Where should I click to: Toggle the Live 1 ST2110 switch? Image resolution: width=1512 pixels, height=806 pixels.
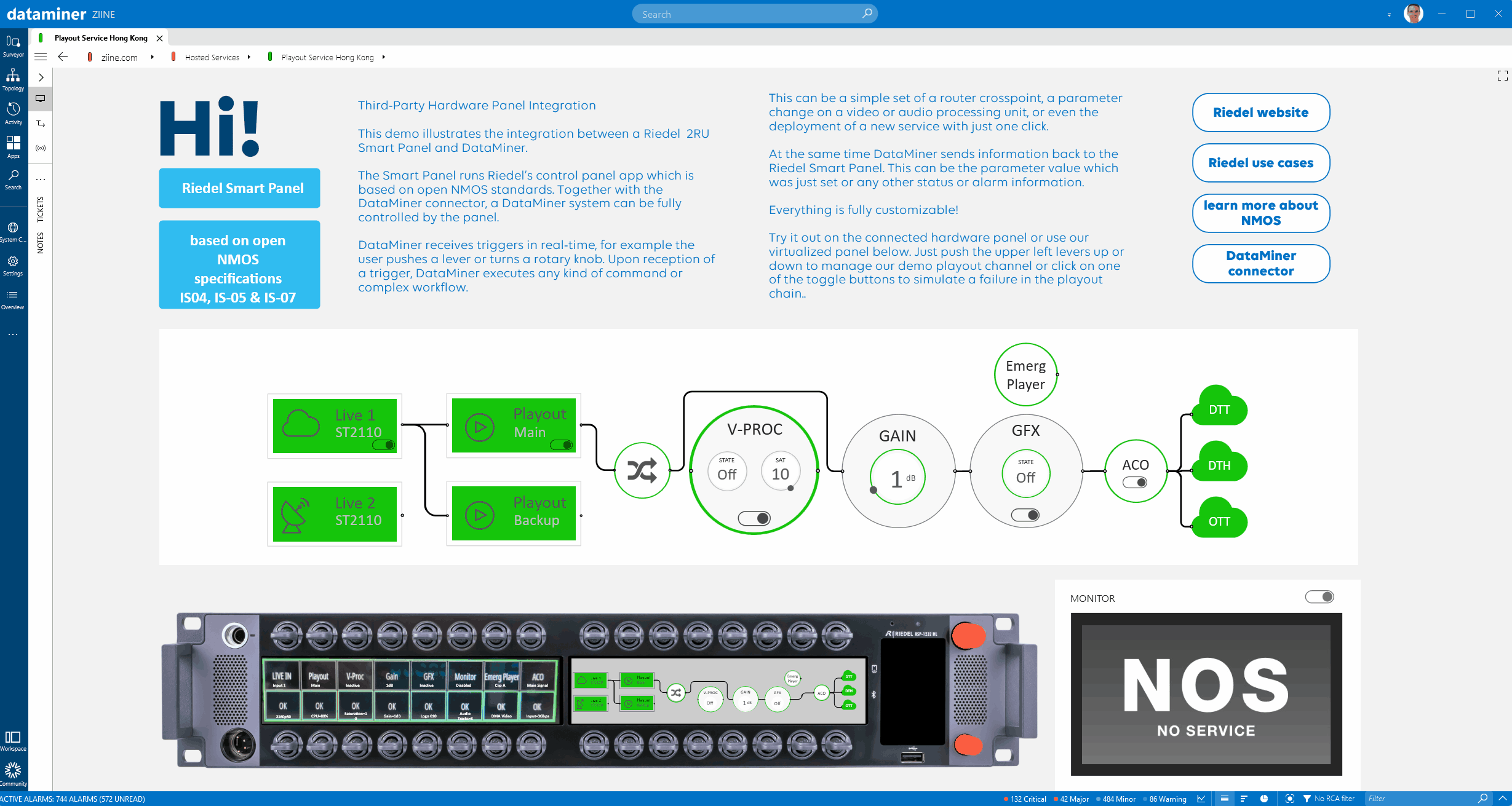(x=384, y=445)
